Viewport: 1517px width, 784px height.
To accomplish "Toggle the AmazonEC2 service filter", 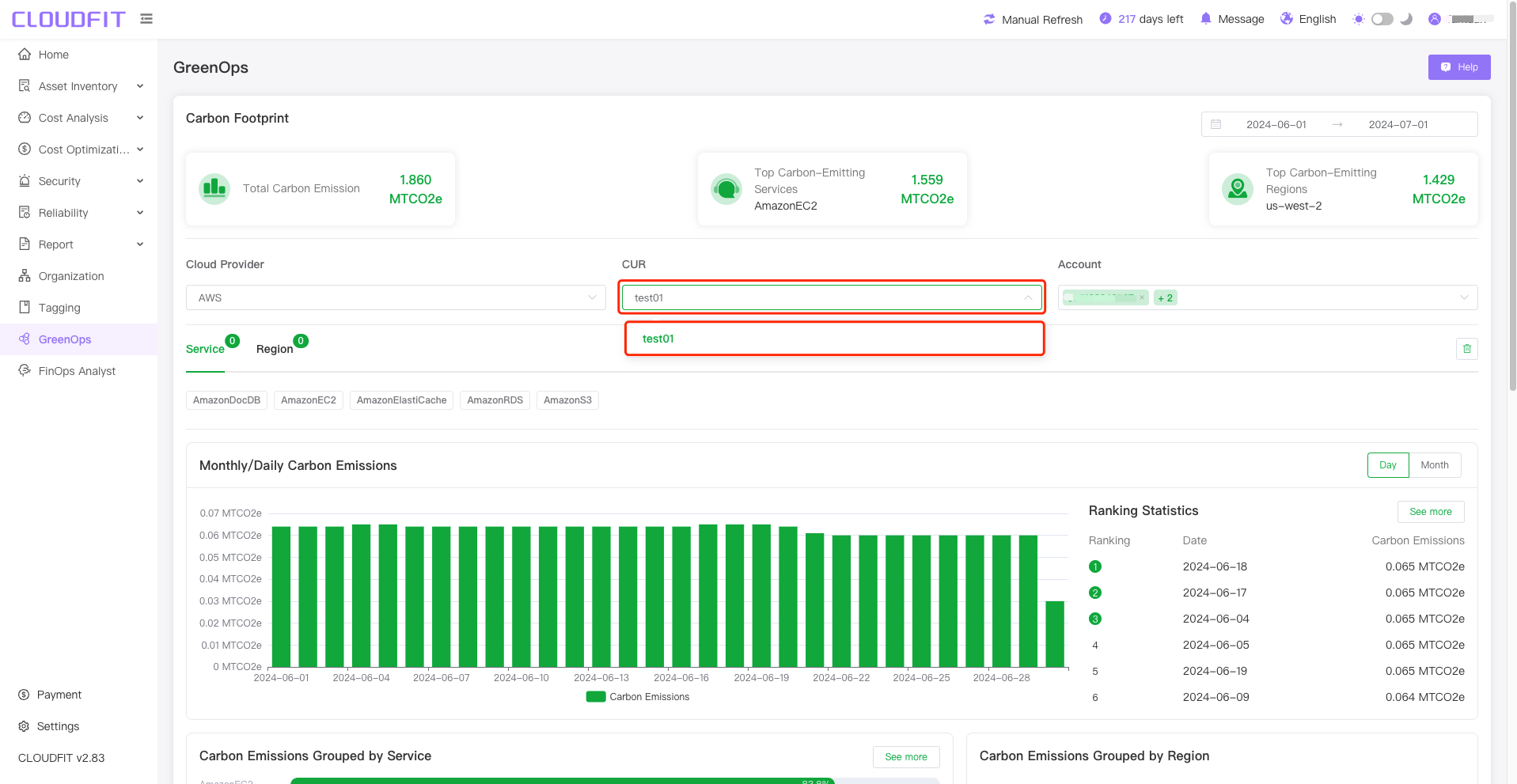I will [309, 400].
